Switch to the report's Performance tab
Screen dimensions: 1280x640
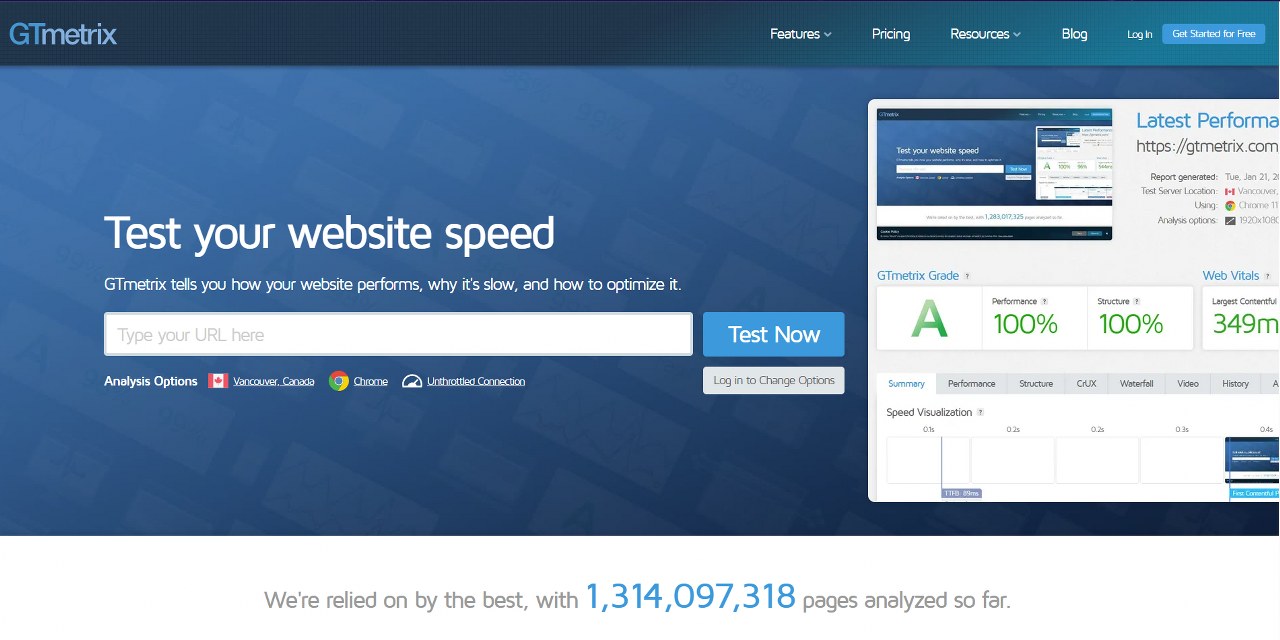pos(972,384)
